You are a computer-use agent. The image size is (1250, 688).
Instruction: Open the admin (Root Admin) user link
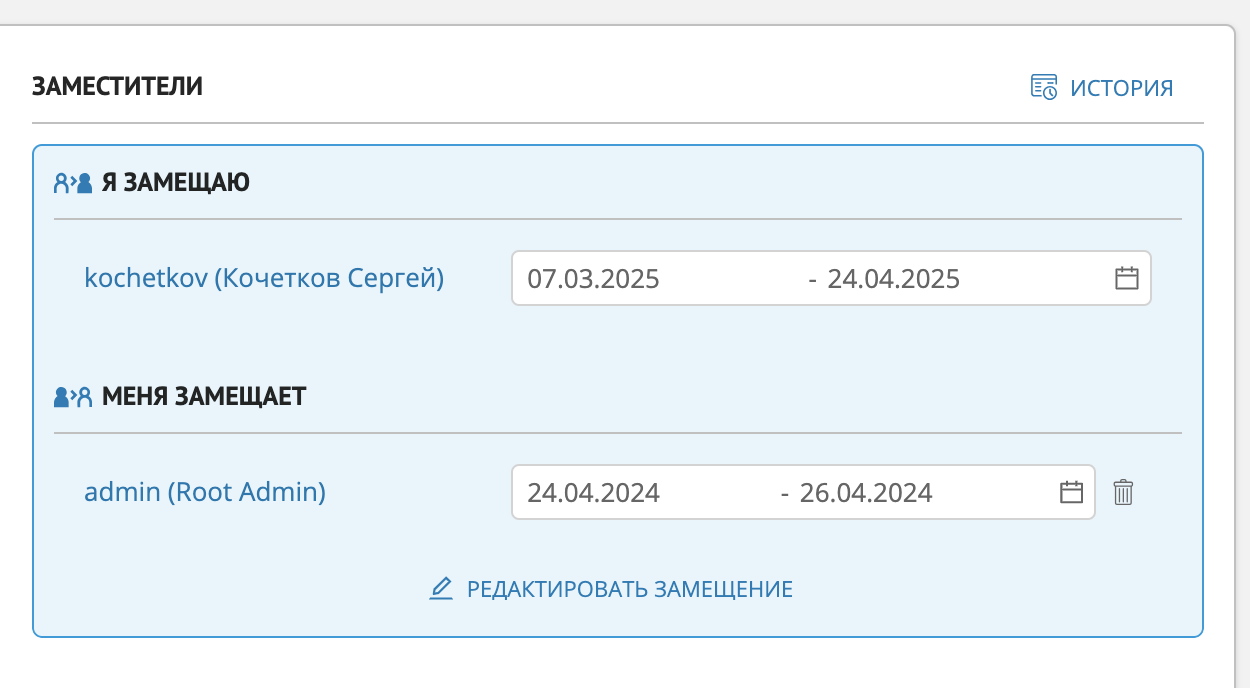[x=205, y=492]
